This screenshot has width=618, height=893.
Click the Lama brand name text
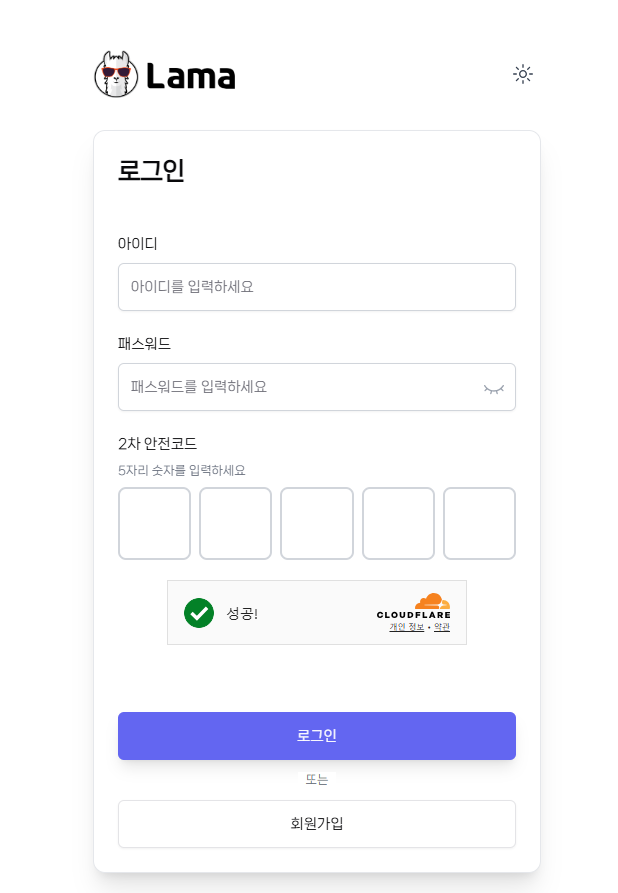click(190, 76)
